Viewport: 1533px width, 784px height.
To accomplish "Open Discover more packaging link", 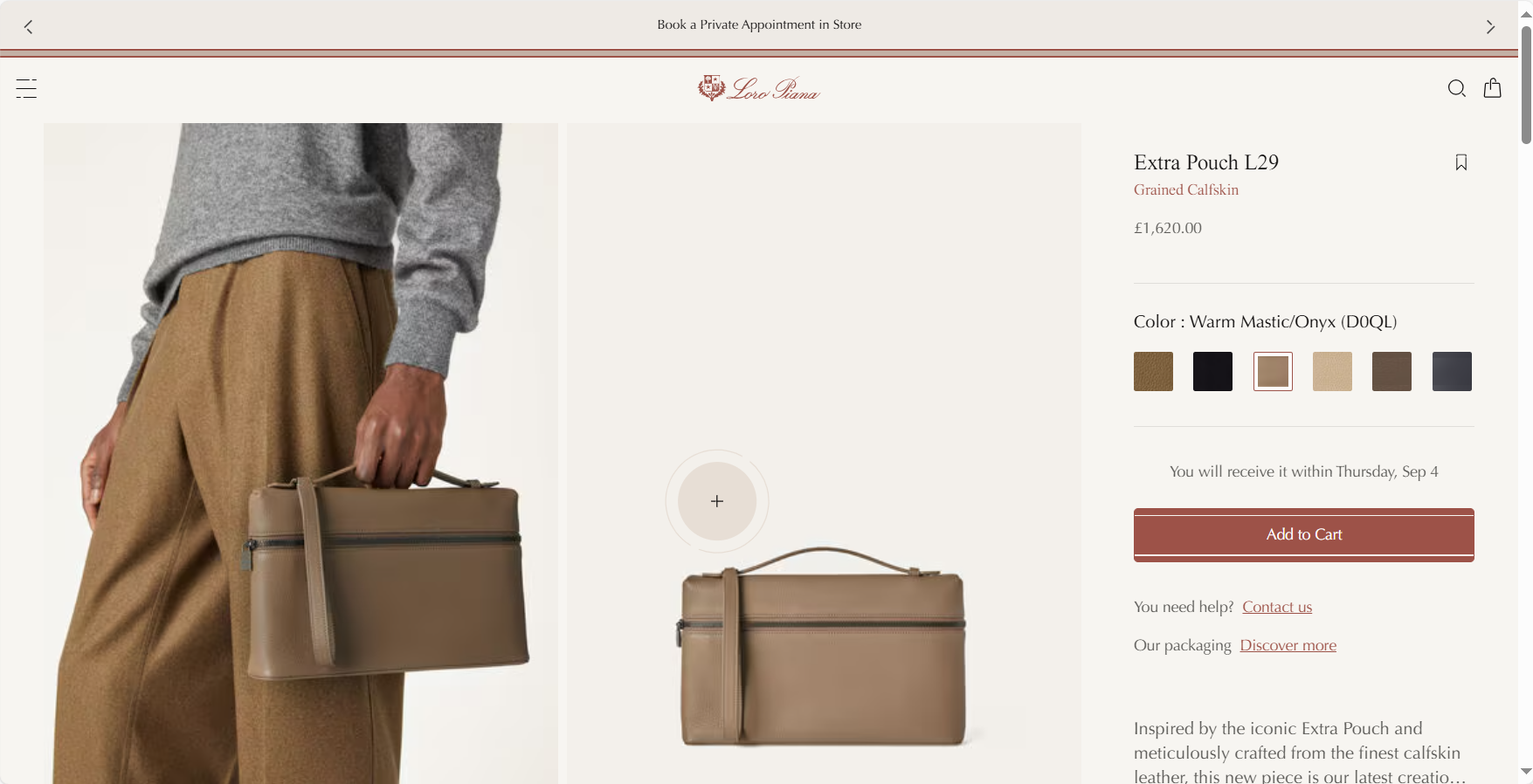I will pyautogui.click(x=1288, y=645).
